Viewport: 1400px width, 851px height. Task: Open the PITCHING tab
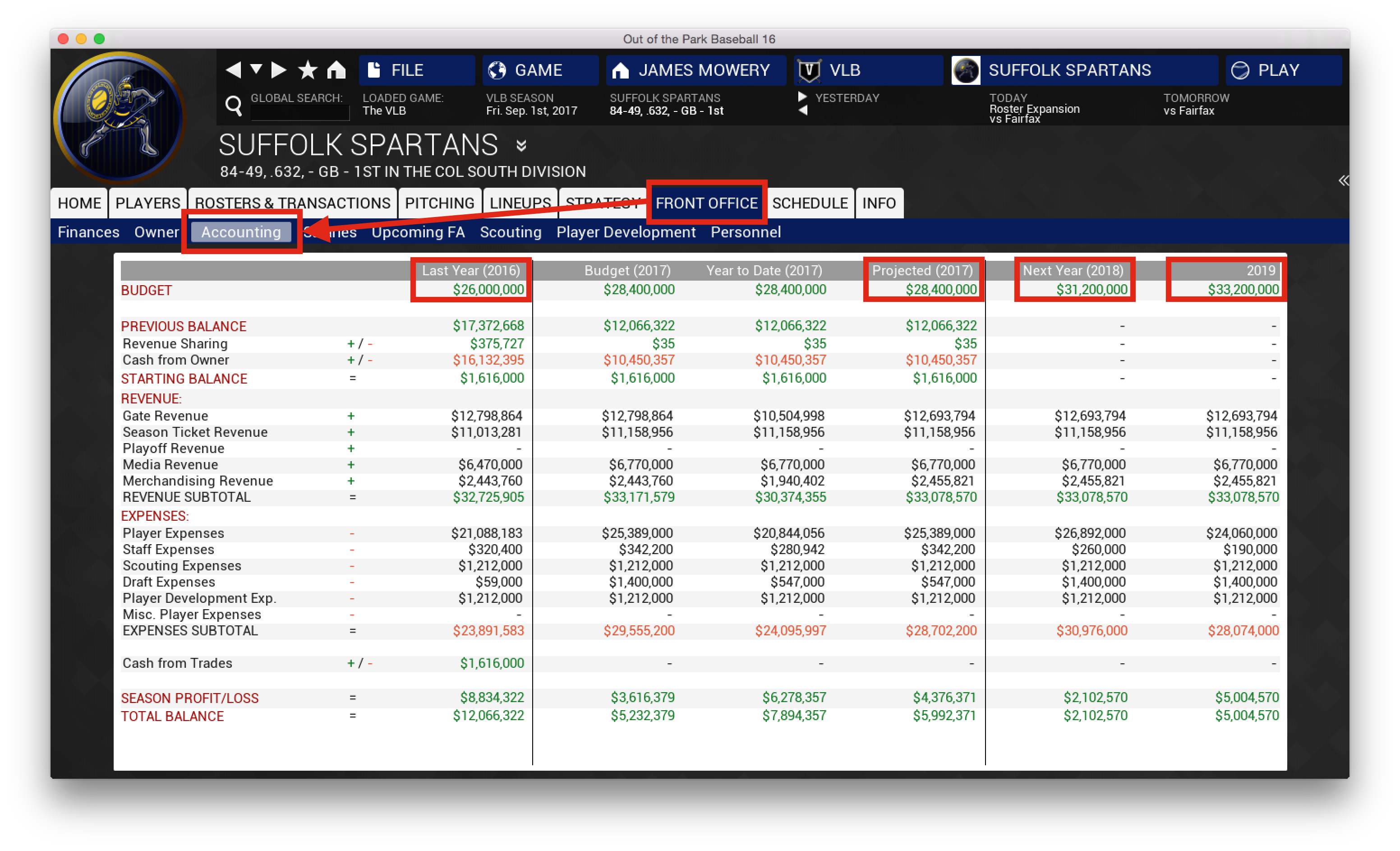pyautogui.click(x=440, y=203)
